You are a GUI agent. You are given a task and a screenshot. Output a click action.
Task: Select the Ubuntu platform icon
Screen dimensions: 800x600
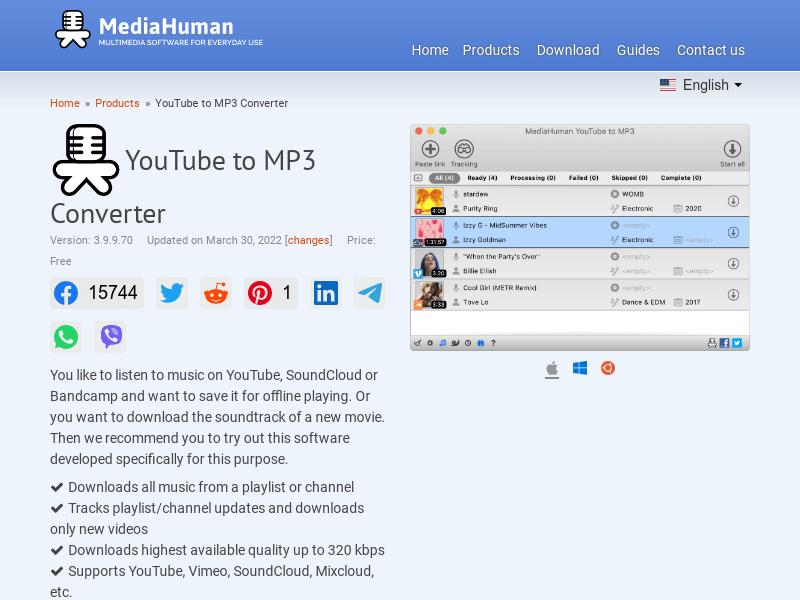(608, 368)
